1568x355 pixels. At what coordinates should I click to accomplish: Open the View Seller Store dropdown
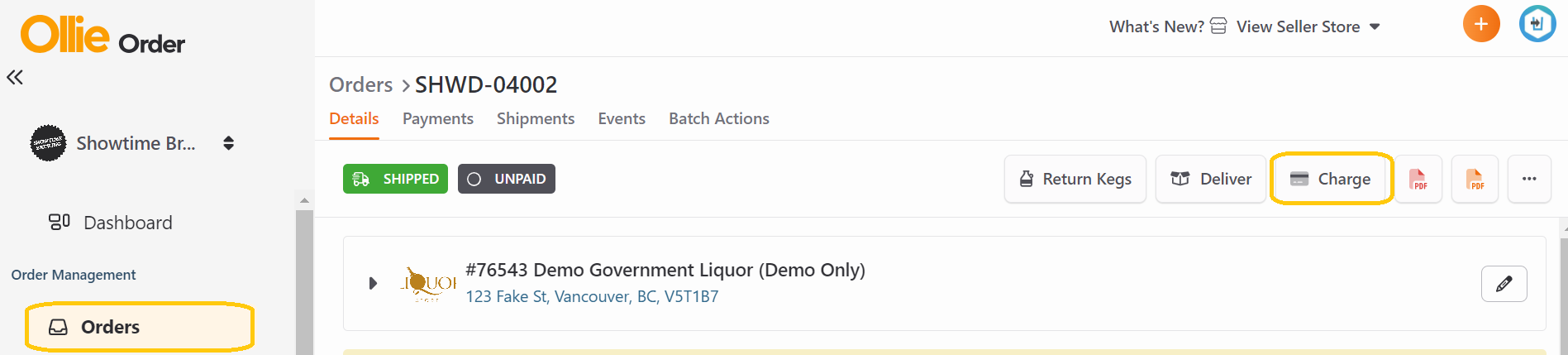pos(1308,26)
